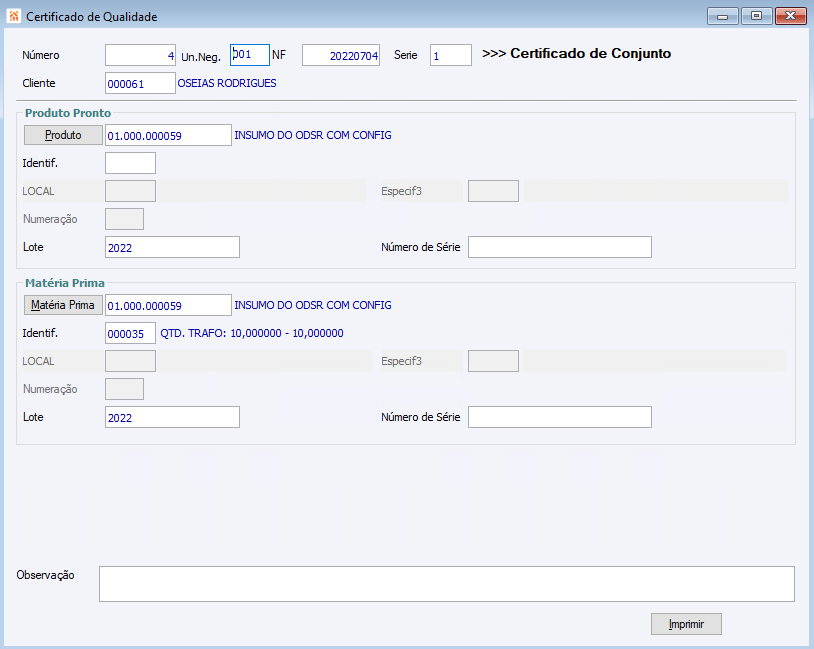814x649 pixels.
Task: Click the Numeração field in Matéria Prima
Action: tap(125, 389)
